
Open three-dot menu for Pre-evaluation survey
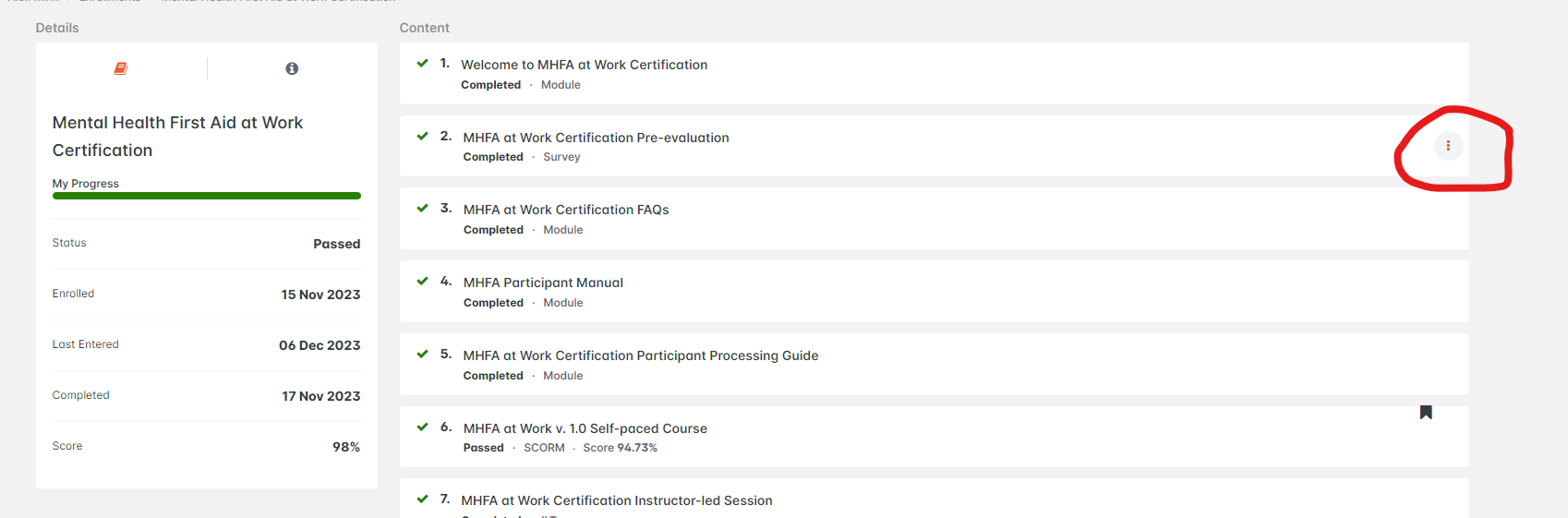1448,146
